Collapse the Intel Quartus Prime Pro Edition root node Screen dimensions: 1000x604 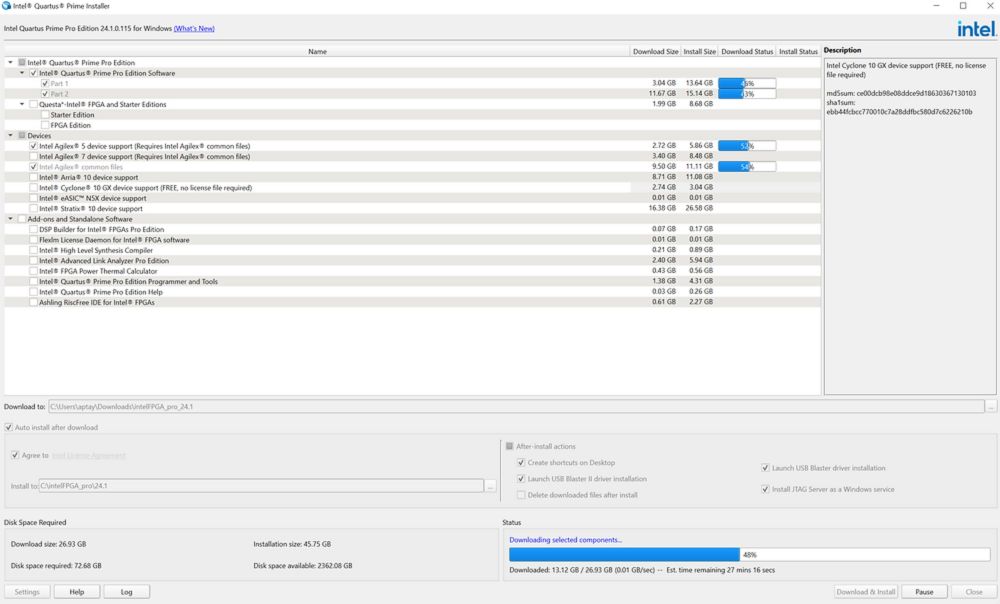point(10,63)
